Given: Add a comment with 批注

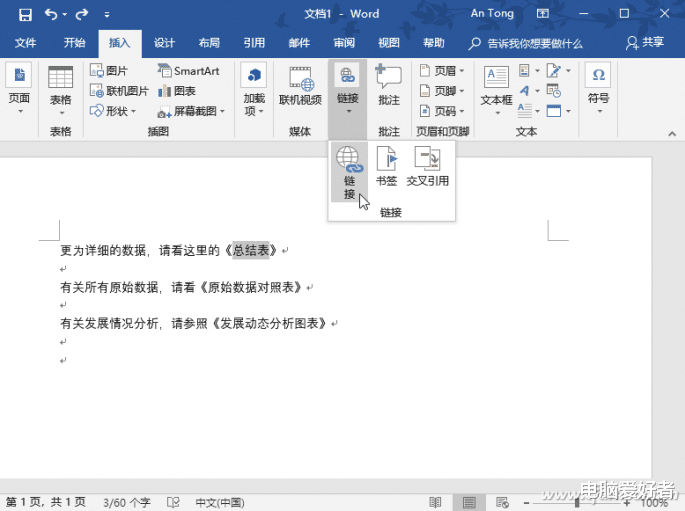Looking at the screenshot, I should point(389,86).
